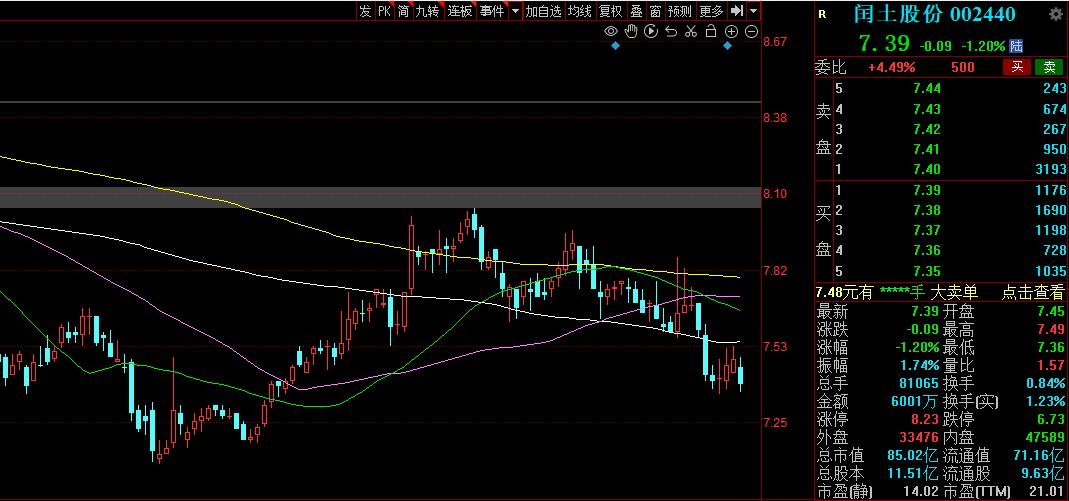Click the arrow-to-bar collapse panel icon

pyautogui.click(x=736, y=10)
